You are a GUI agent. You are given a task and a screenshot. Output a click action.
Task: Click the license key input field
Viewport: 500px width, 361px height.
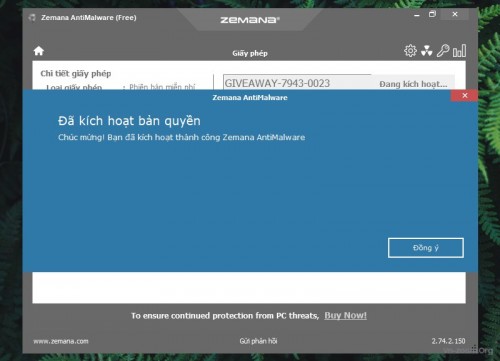[297, 82]
